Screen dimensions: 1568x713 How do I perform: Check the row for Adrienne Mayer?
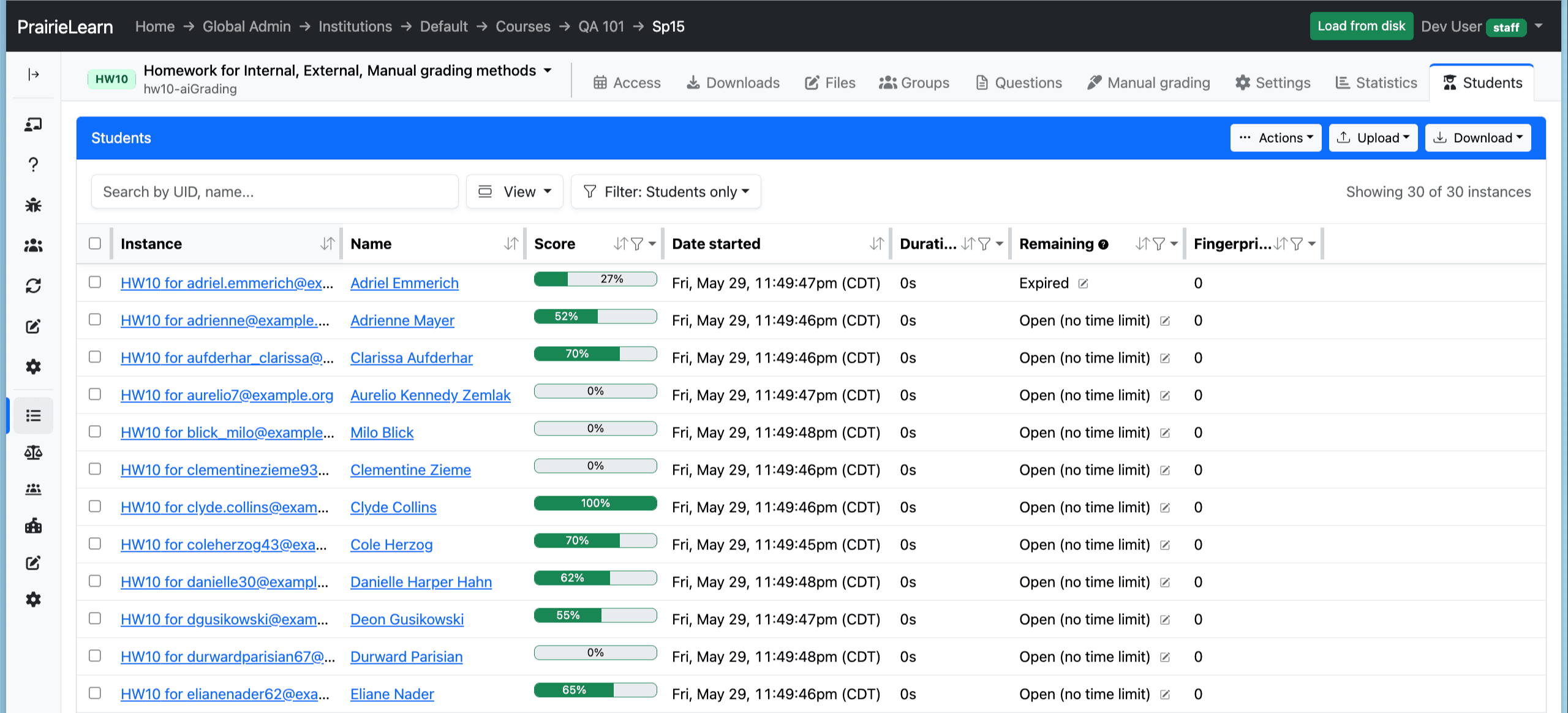pos(95,319)
